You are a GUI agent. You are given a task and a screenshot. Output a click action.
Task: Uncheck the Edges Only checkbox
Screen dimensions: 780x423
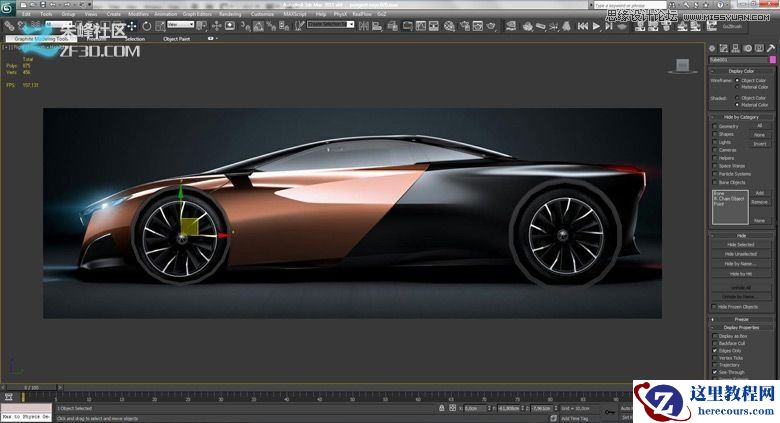pyautogui.click(x=715, y=351)
